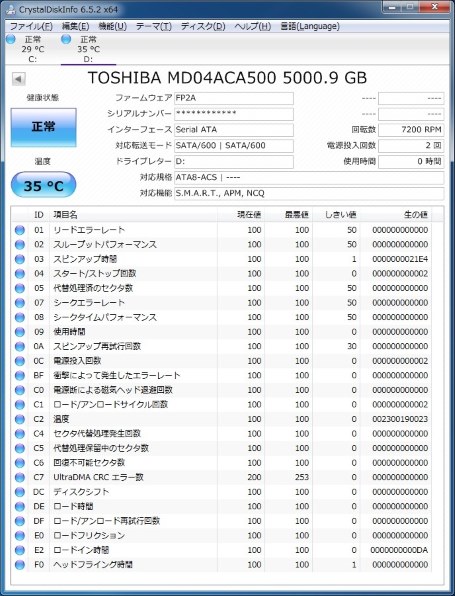Open the テーマ(T) menu

click(154, 26)
